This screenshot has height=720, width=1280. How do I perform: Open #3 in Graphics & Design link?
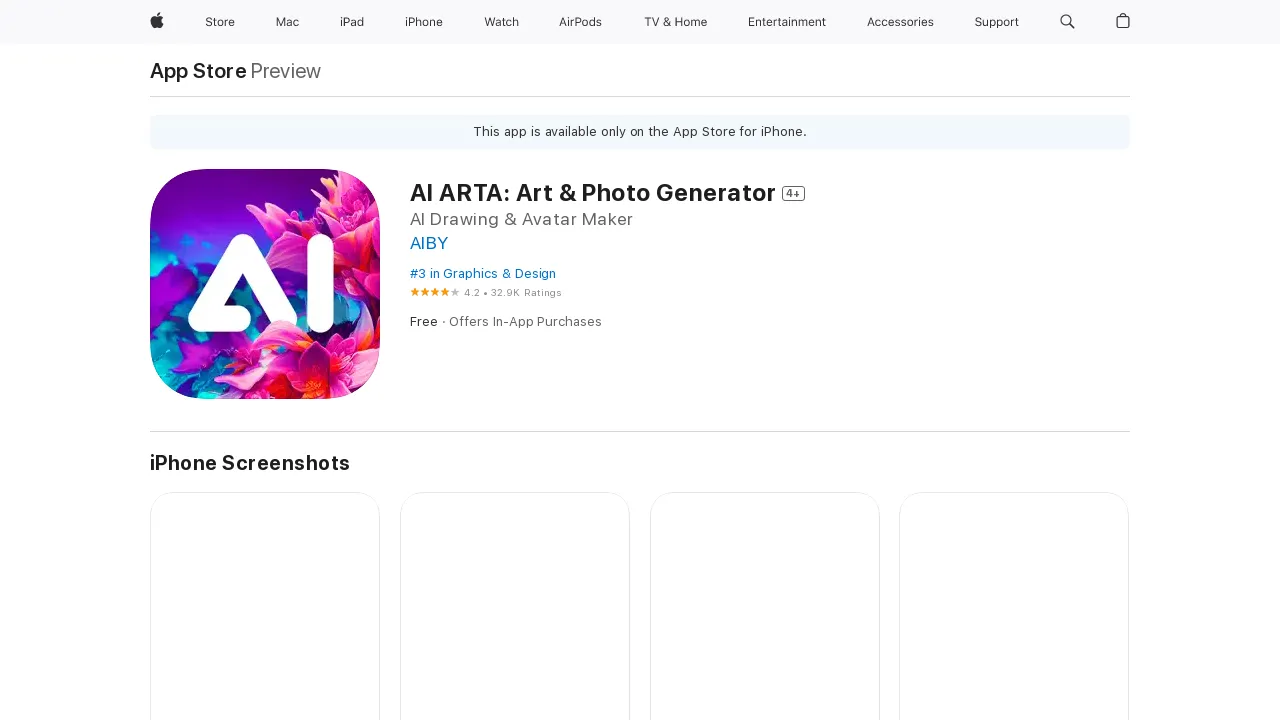click(x=483, y=273)
